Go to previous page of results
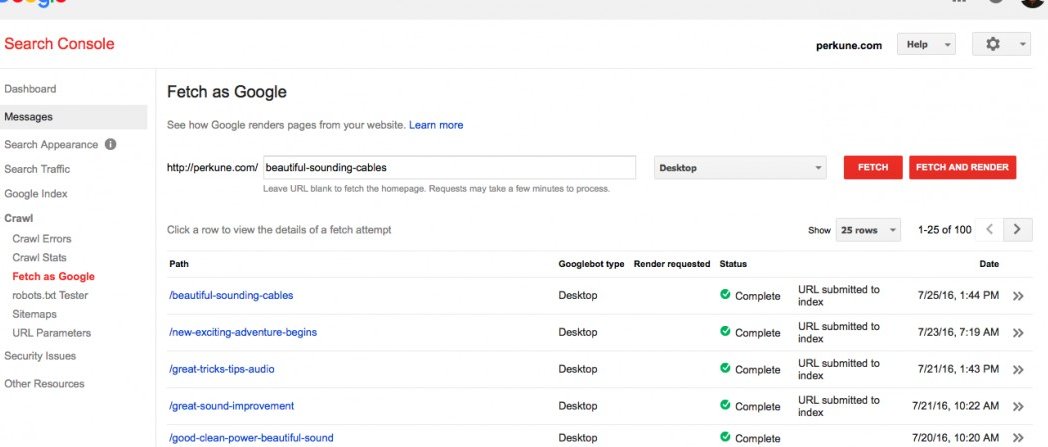 tap(990, 229)
